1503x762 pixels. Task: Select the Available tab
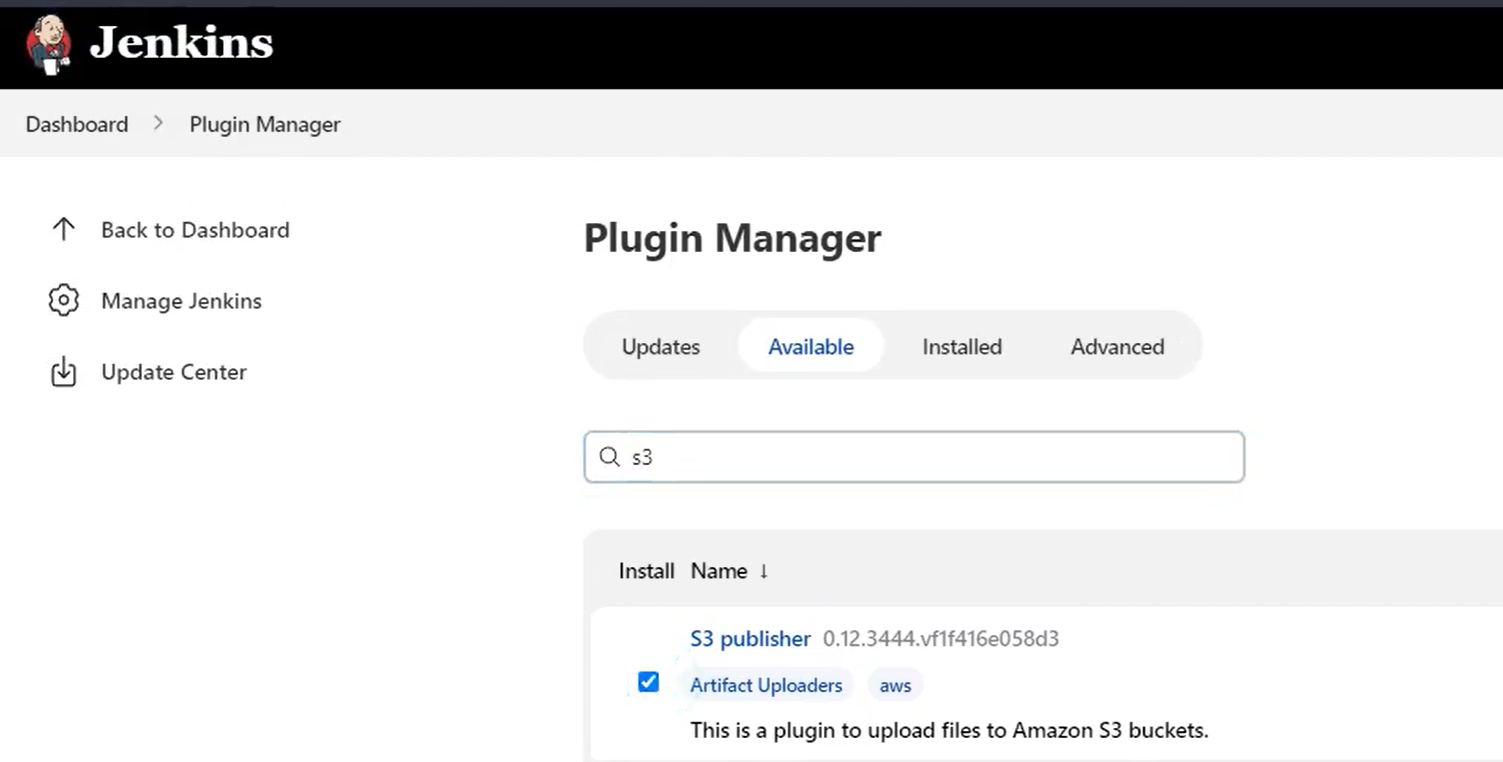pos(811,347)
